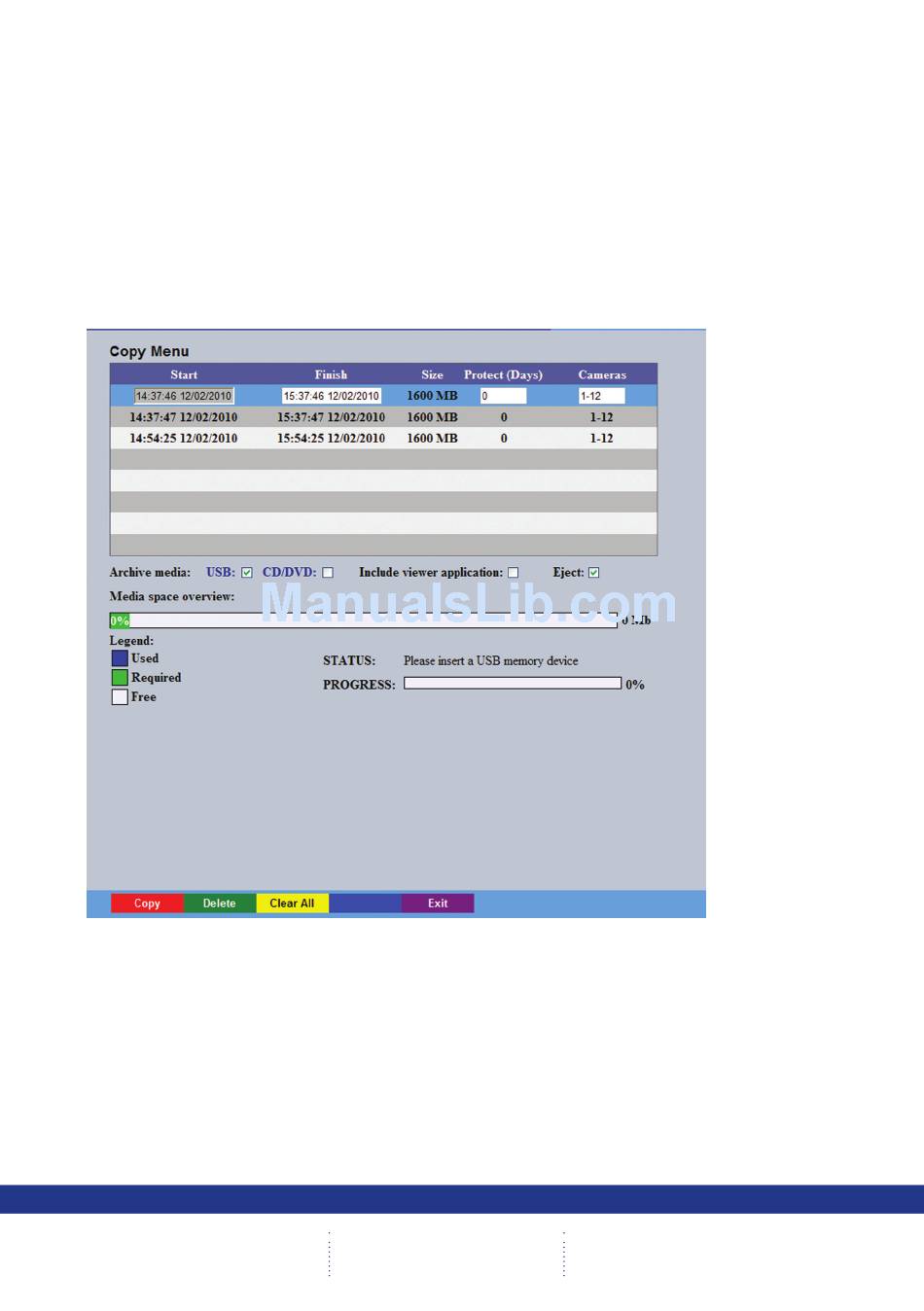
Task: Click the white Free legend swatch
Action: click(120, 697)
